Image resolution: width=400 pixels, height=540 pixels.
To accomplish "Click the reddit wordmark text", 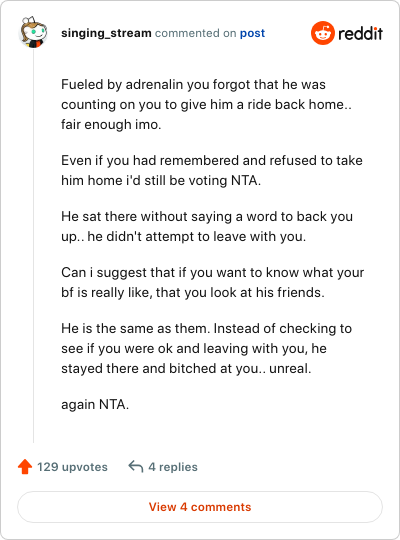I will click(360, 33).
